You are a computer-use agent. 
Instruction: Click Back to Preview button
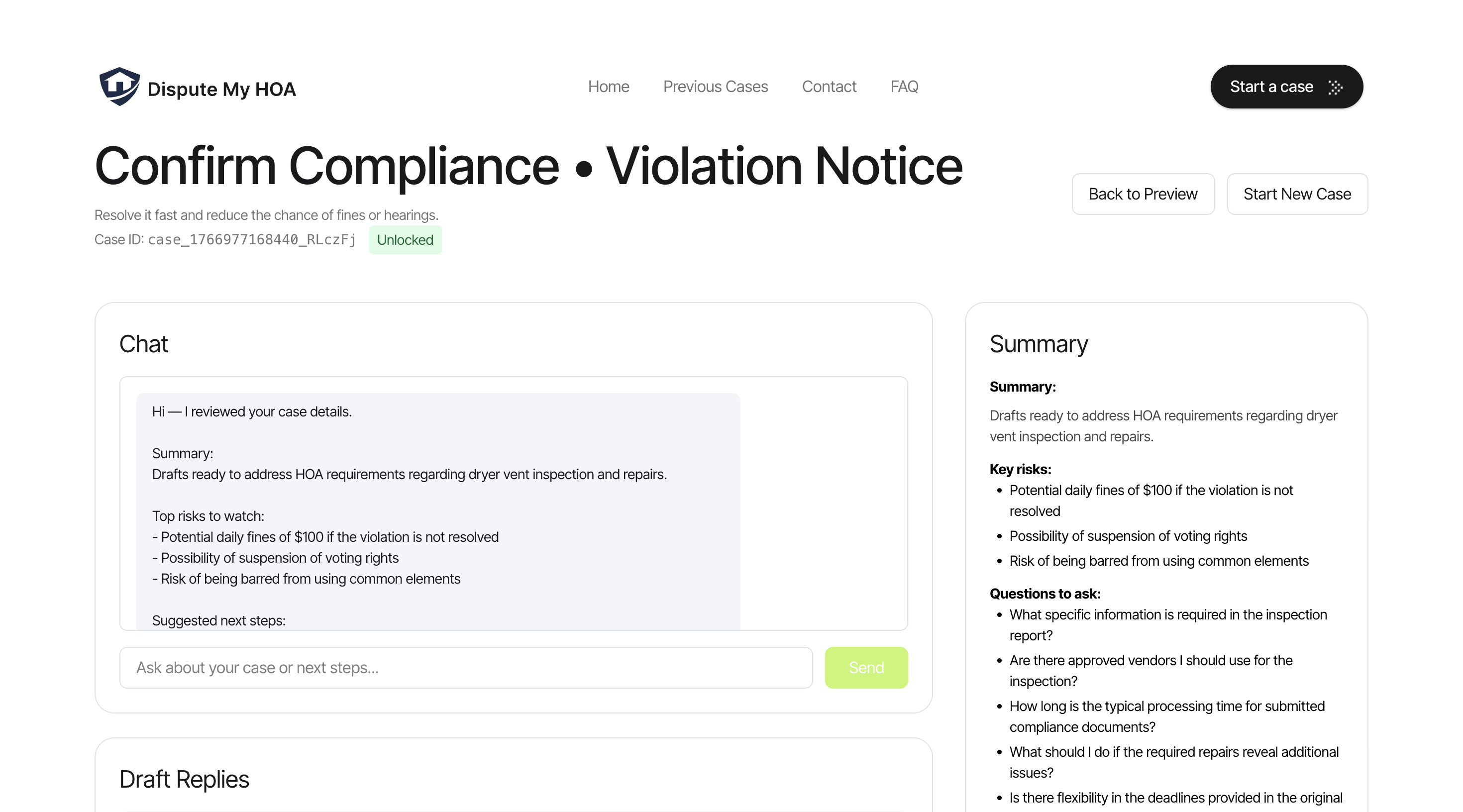coord(1142,194)
